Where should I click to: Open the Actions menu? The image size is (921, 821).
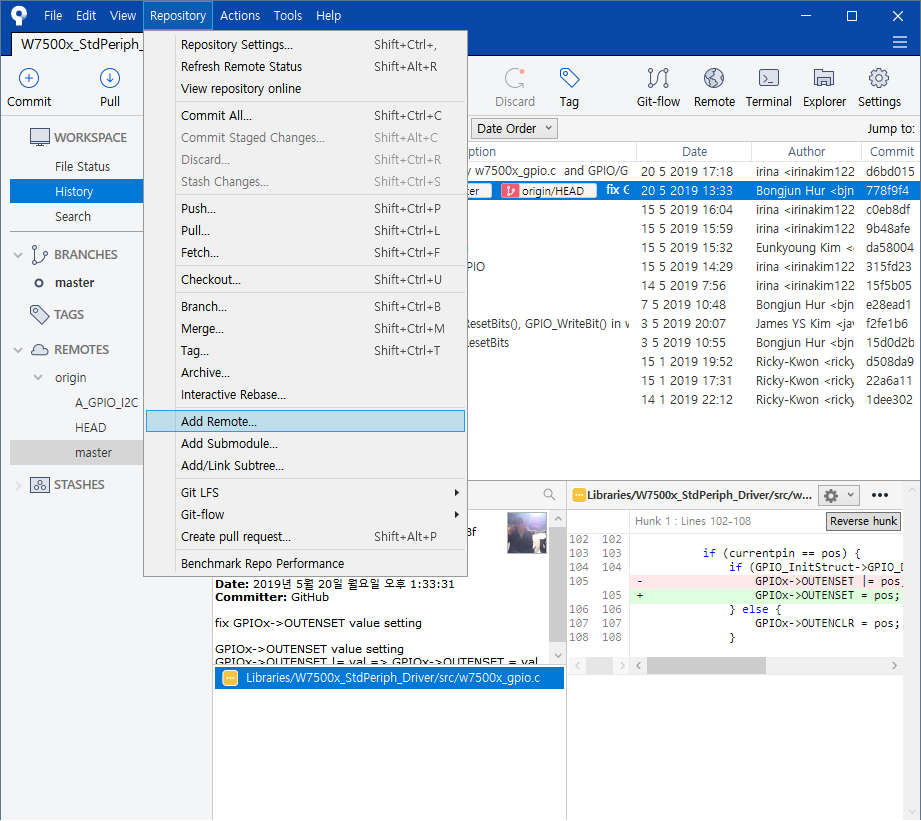click(240, 16)
